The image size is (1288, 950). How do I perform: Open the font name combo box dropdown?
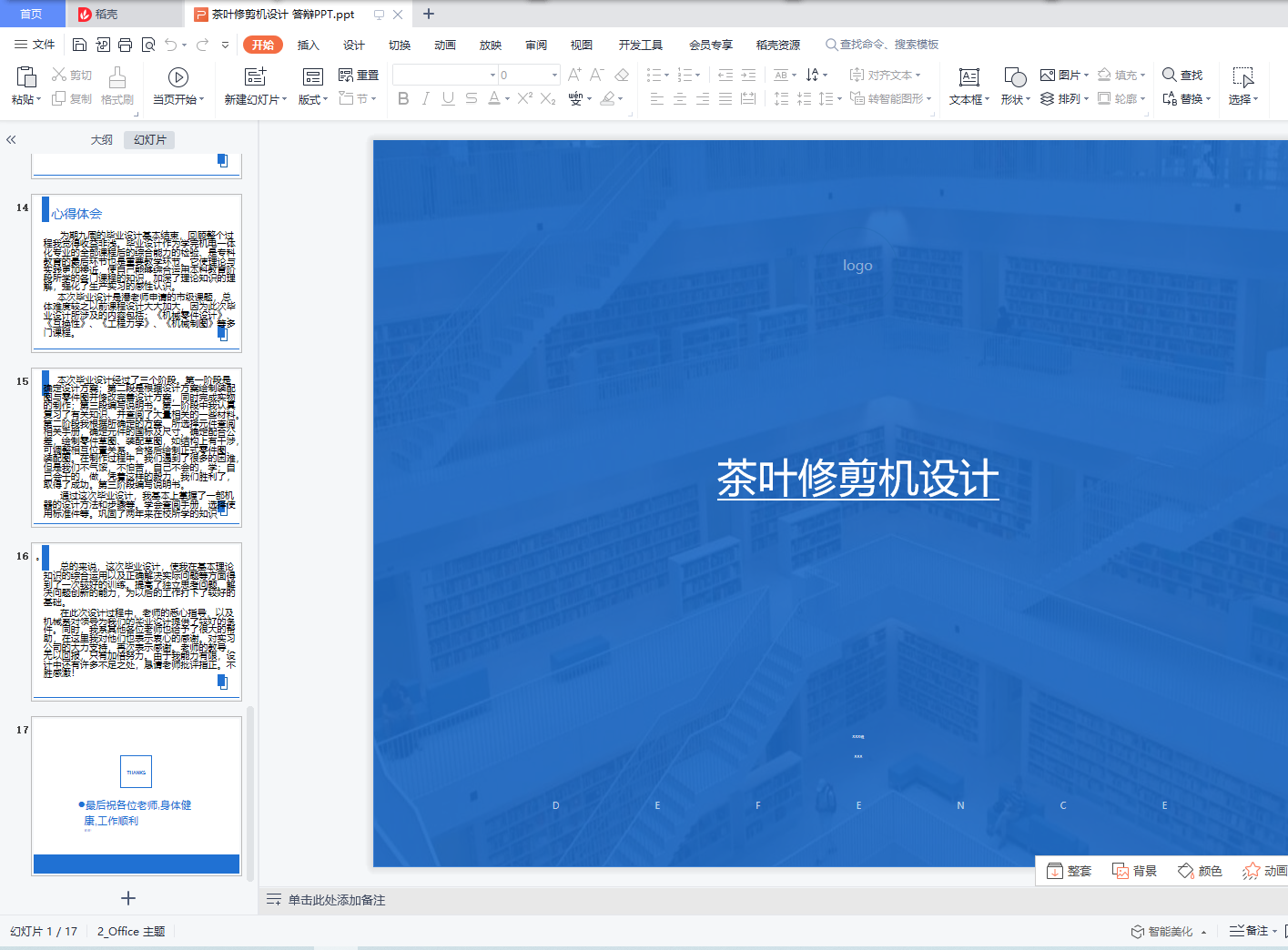[x=493, y=75]
